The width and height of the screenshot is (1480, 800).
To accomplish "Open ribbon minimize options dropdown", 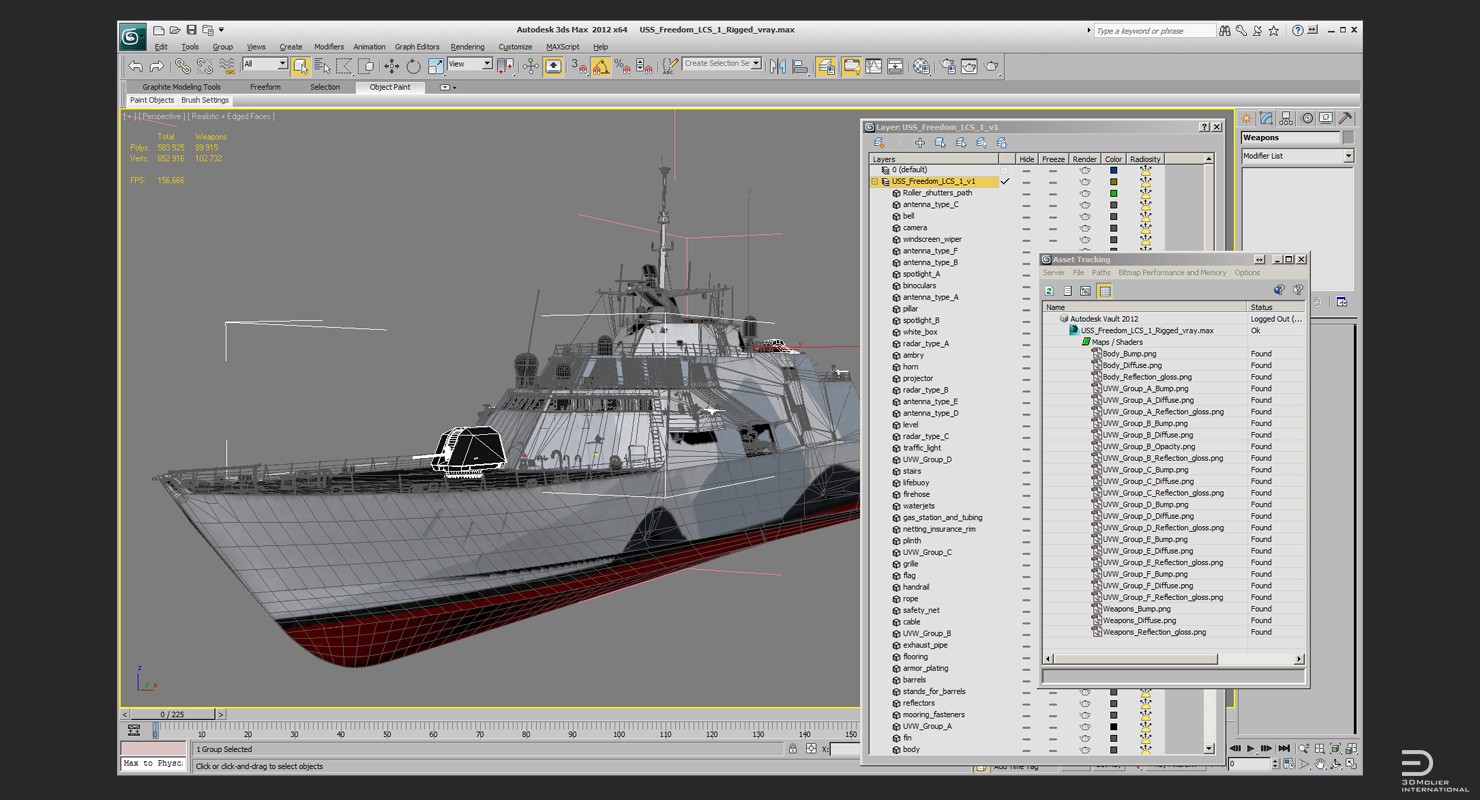I will coord(447,87).
